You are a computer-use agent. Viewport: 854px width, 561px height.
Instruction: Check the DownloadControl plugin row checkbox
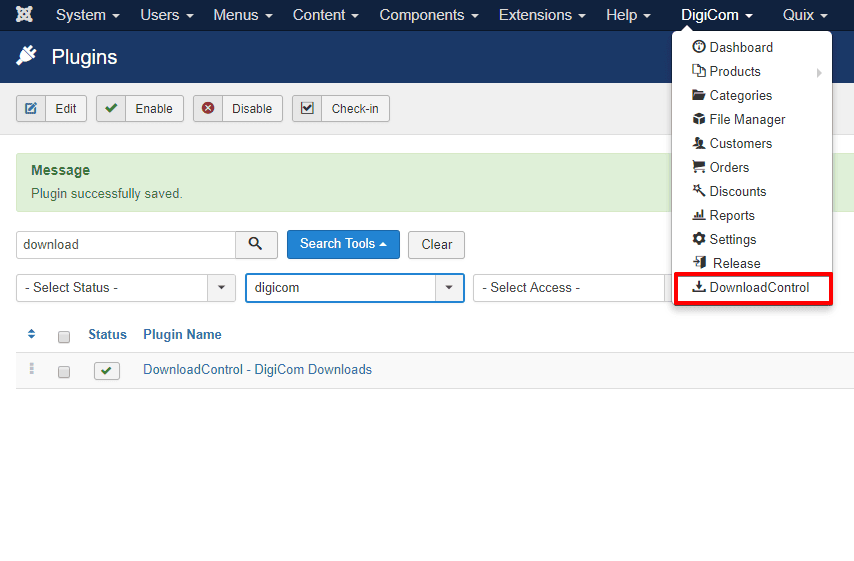[64, 372]
